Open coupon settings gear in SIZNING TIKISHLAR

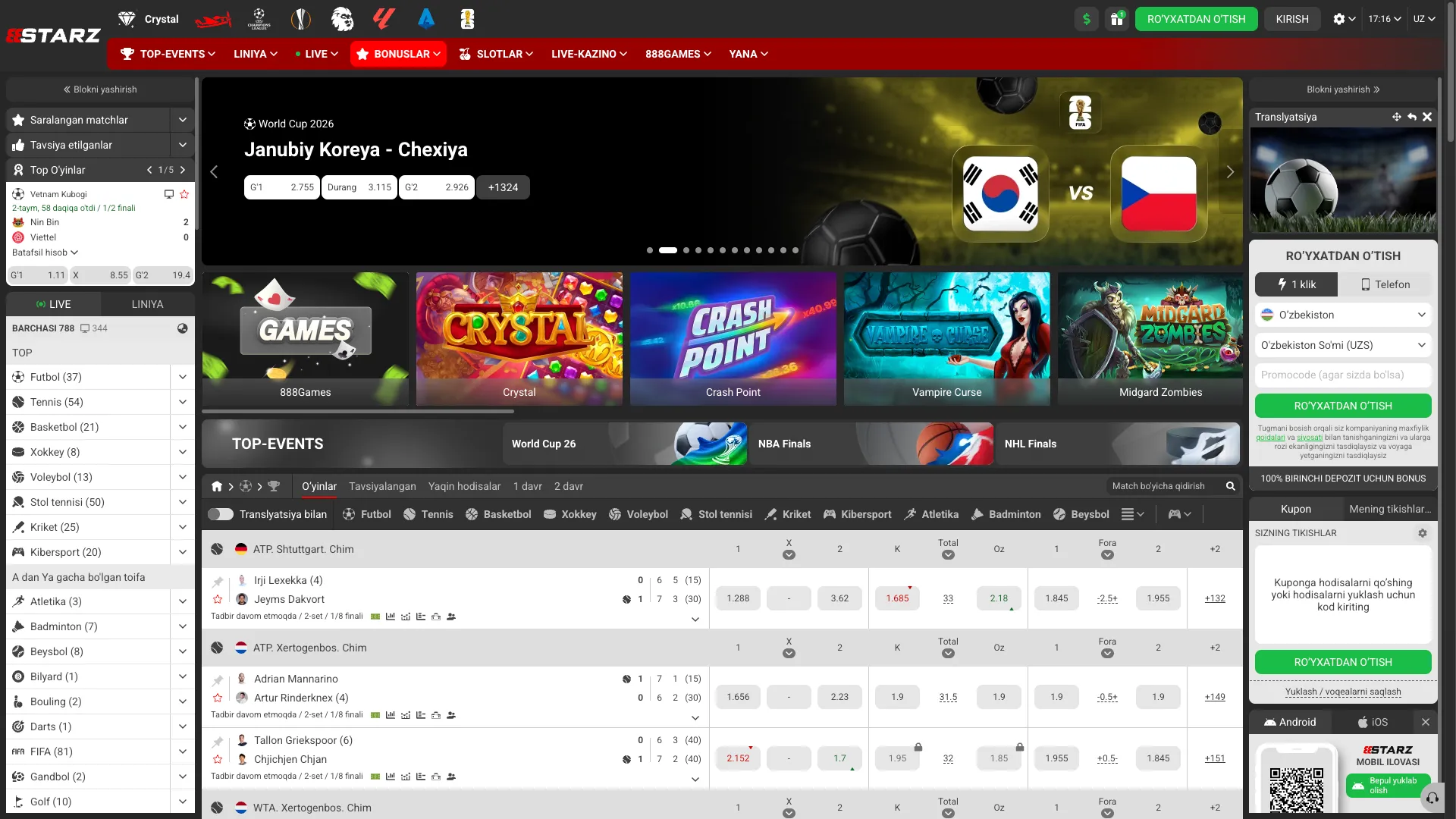coord(1423,533)
